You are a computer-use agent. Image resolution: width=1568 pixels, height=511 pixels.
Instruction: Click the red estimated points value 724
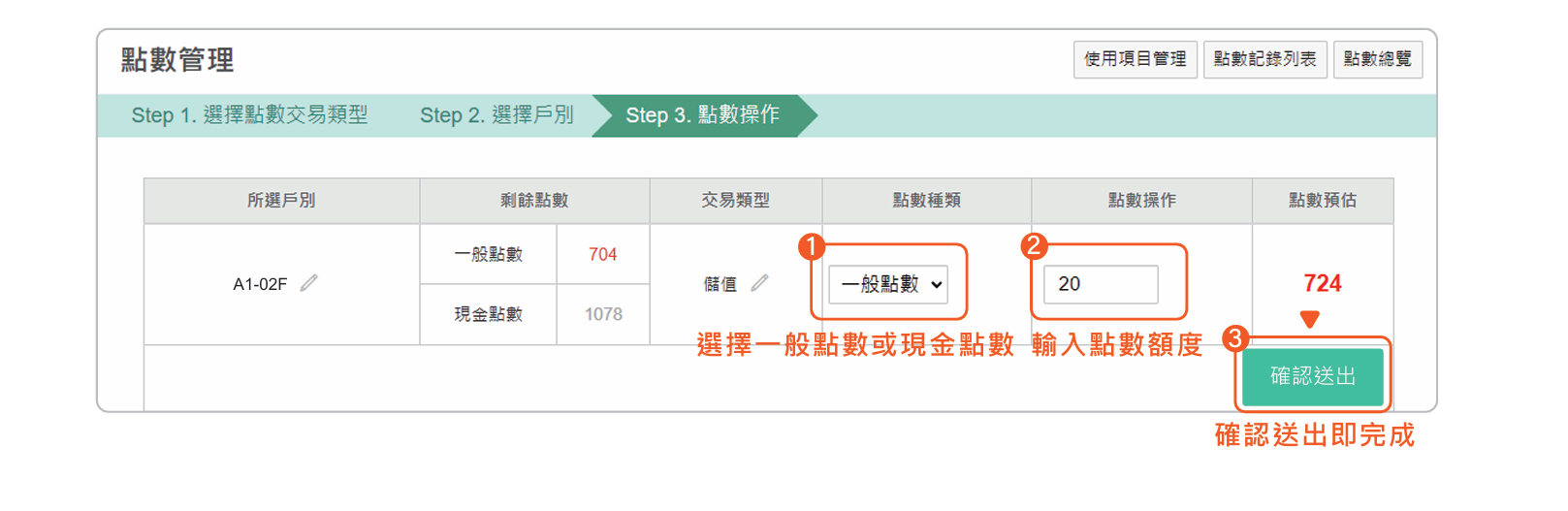pyautogui.click(x=1323, y=283)
